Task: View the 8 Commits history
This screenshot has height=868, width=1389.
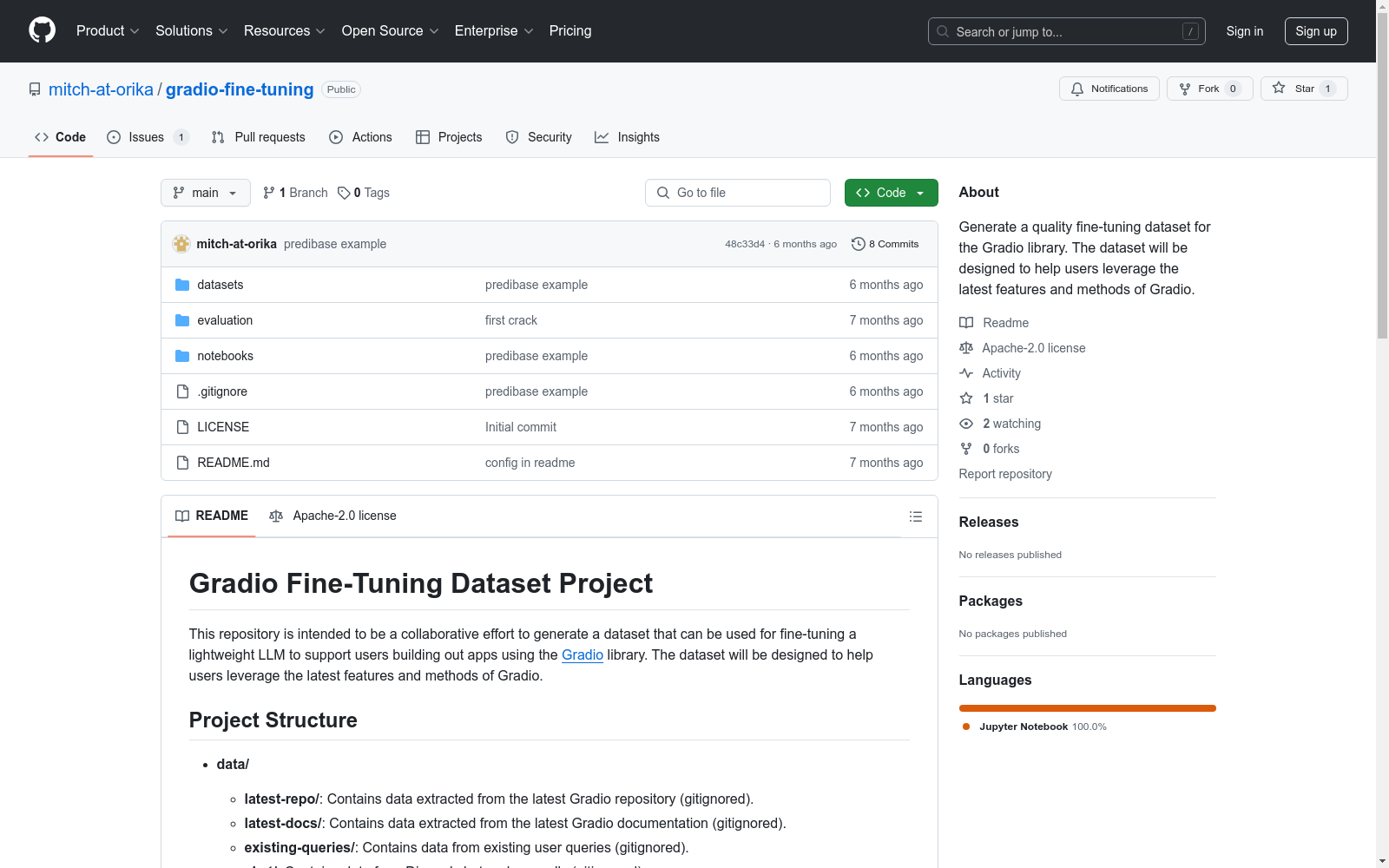Action: click(x=885, y=244)
